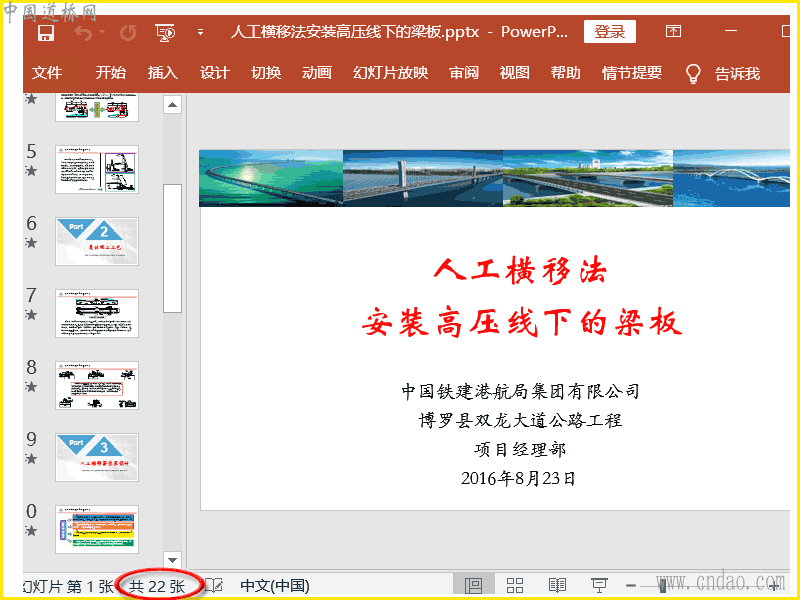Image resolution: width=800 pixels, height=600 pixels.
Task: Click animation star icon beside slide 8
Action: point(31,386)
